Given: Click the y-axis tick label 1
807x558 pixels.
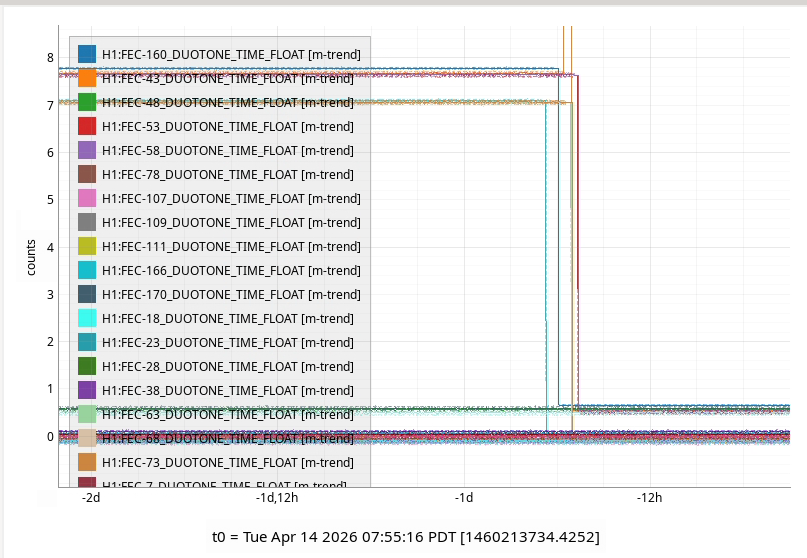Looking at the screenshot, I should pyautogui.click(x=50, y=389).
